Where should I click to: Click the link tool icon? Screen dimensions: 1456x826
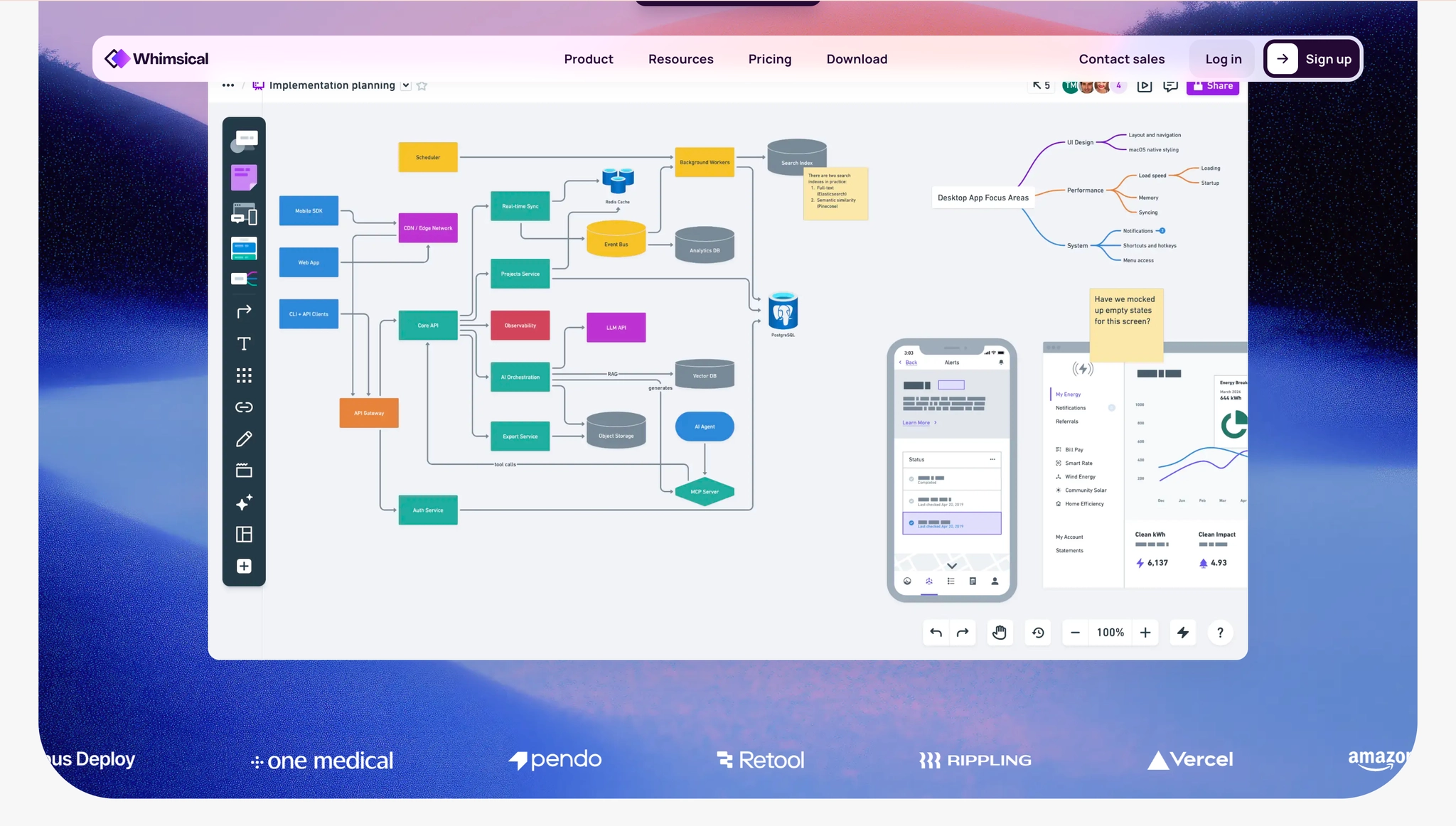coord(244,407)
